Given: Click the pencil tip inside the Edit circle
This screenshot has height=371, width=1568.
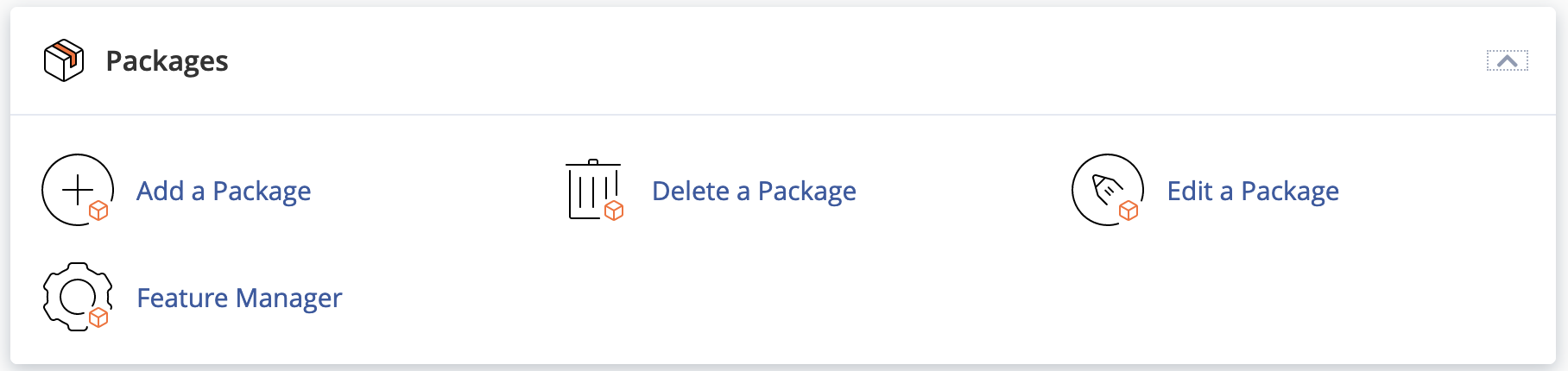Looking at the screenshot, I should pos(1100,183).
